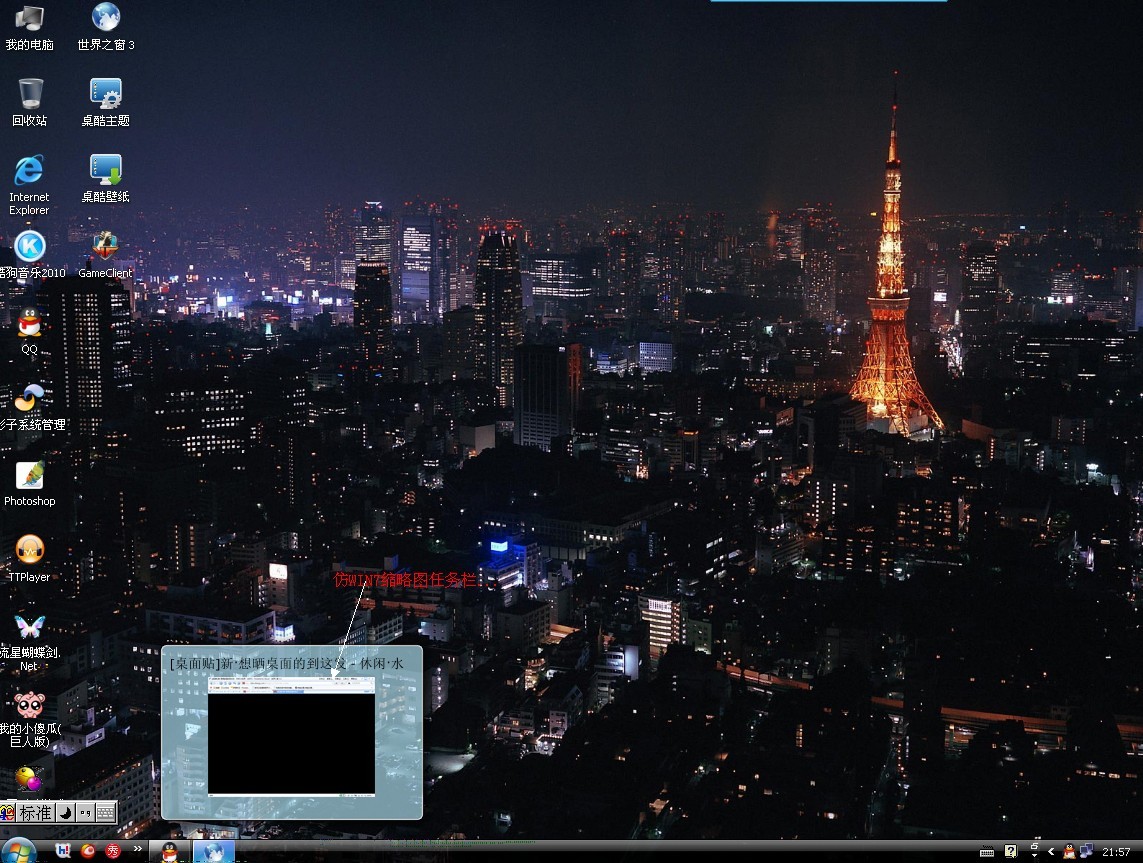Toggle the IME 标准 input mode button

(35, 812)
